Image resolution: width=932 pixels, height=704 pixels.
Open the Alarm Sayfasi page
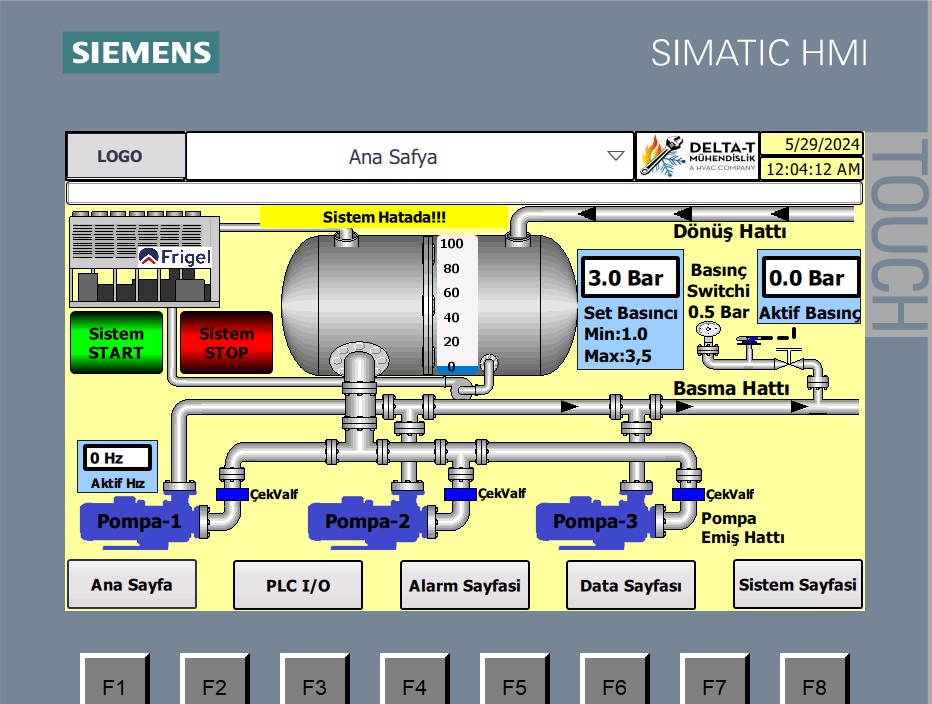(465, 585)
